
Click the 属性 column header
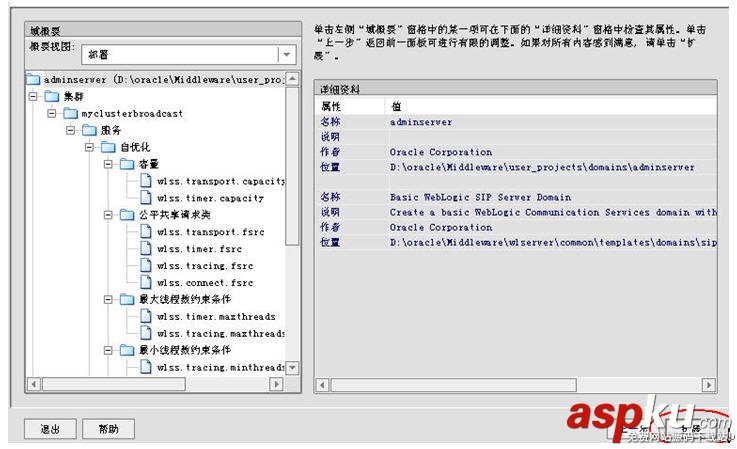(331, 106)
